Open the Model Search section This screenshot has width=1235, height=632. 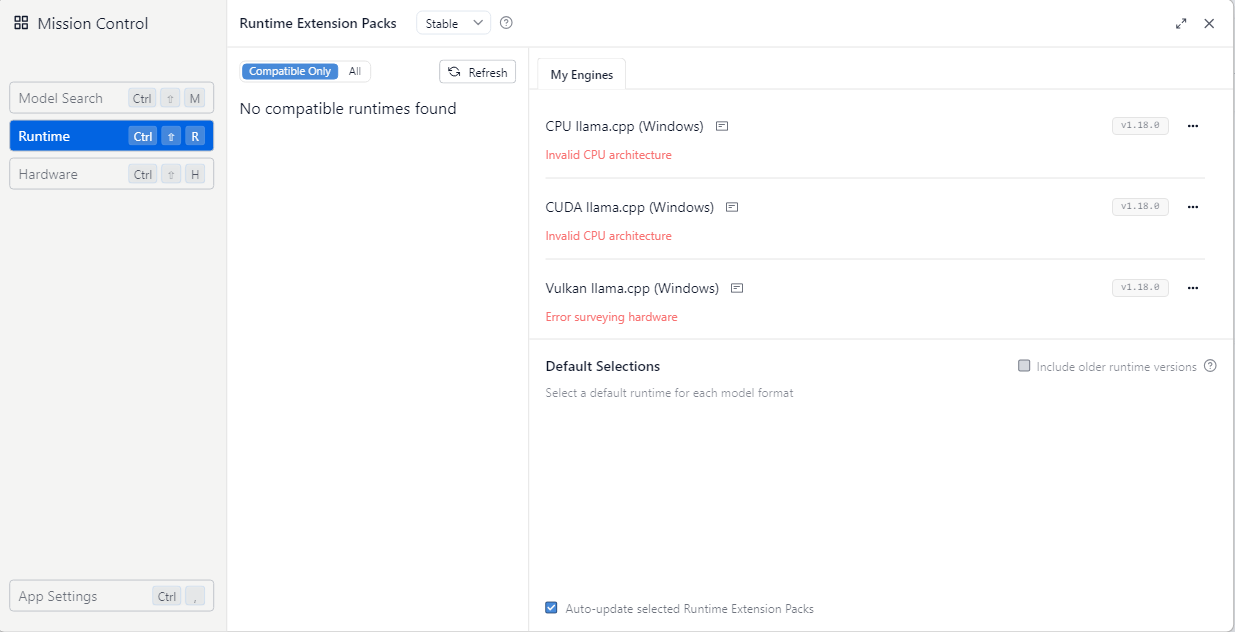coord(111,98)
